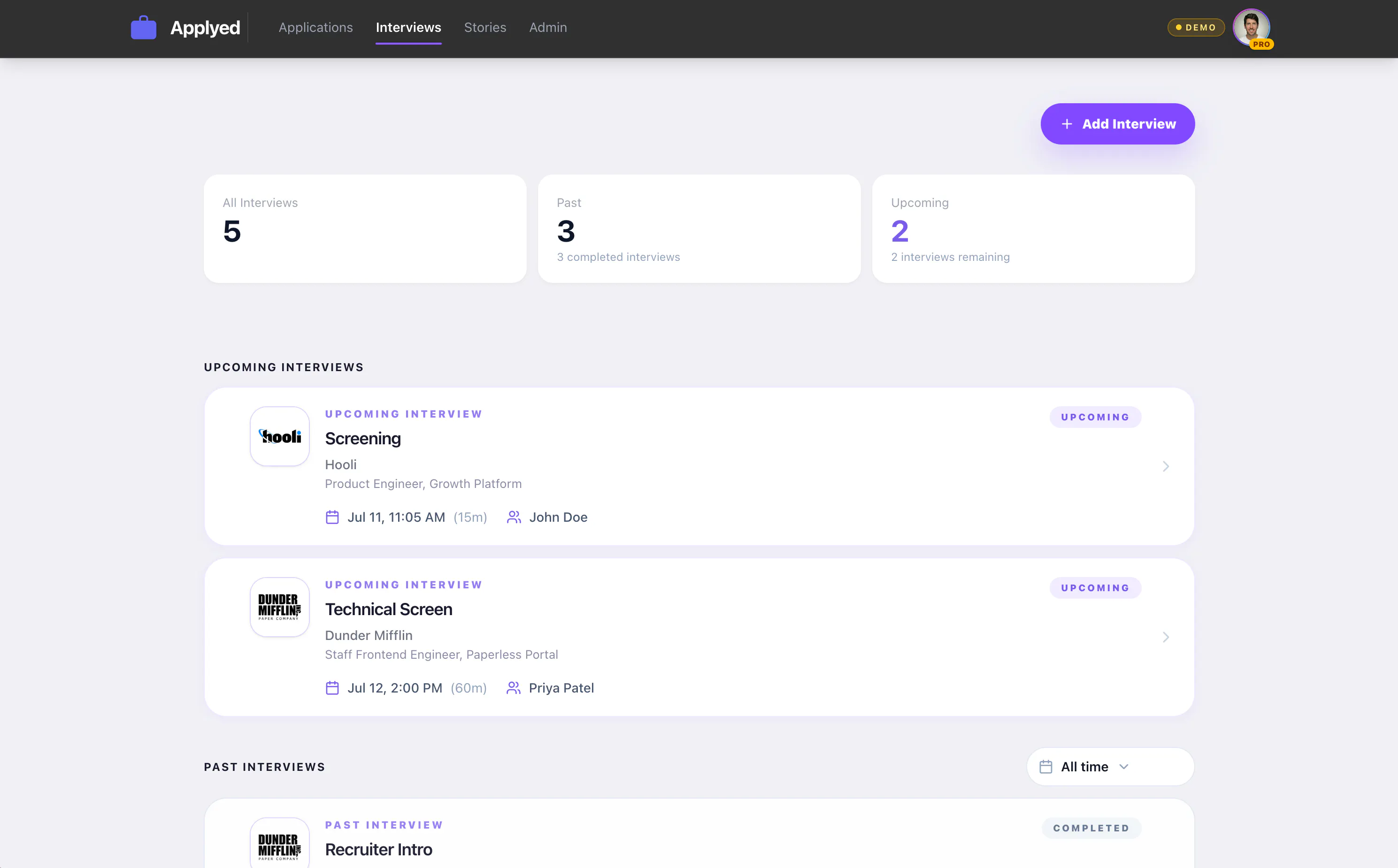Click the Dunder Mifflin company name text
Viewport: 1398px width, 868px height.
click(x=369, y=635)
